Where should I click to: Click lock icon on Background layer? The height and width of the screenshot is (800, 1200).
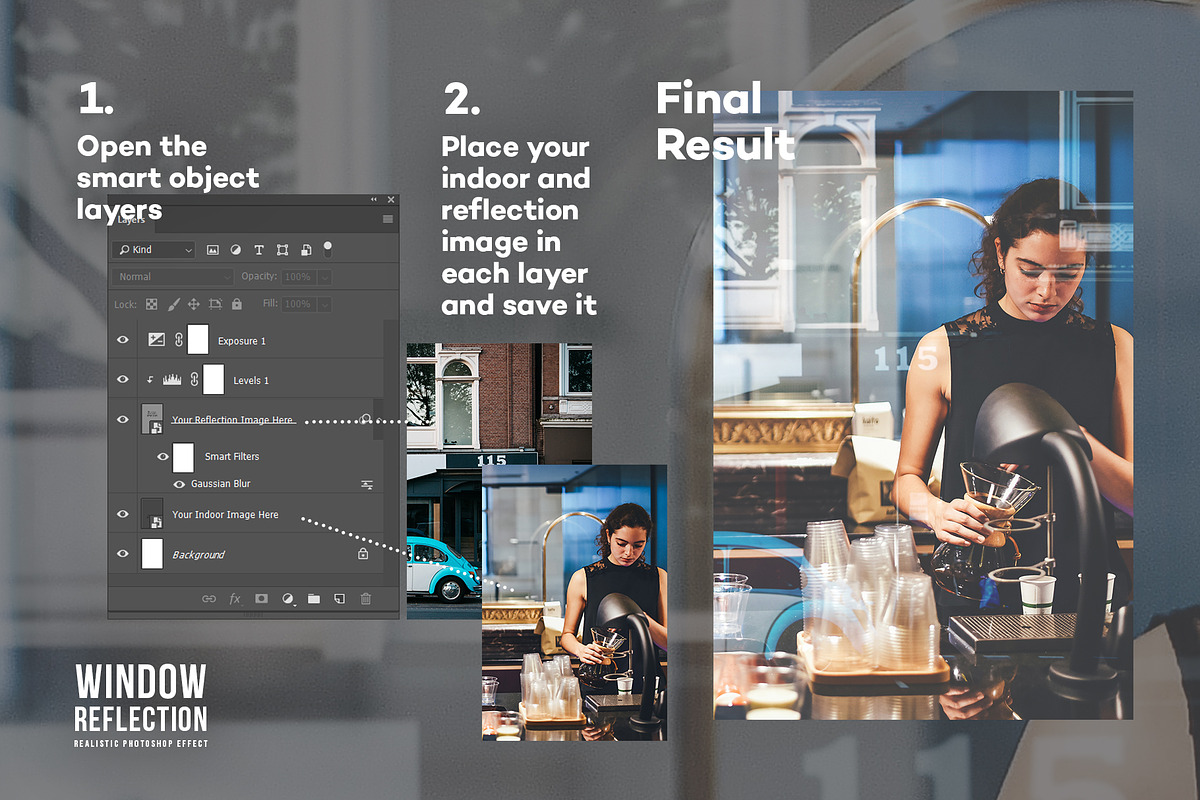point(362,553)
